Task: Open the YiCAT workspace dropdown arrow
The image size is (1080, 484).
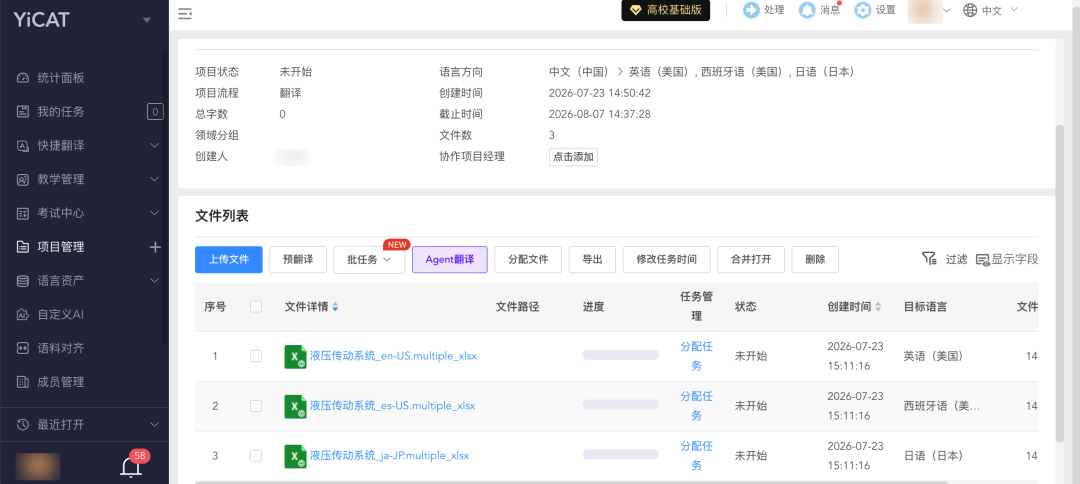Action: (146, 20)
